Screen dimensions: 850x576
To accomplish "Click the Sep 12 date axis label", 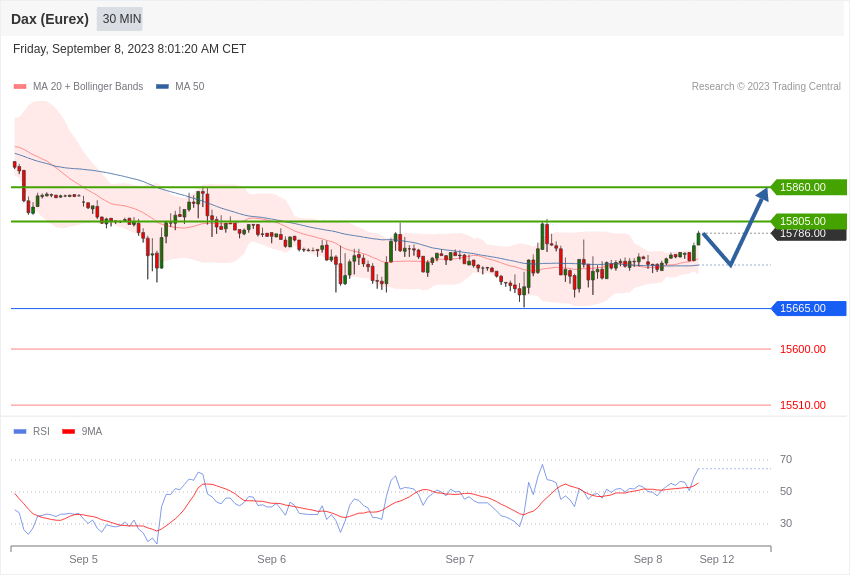I will point(717,559).
